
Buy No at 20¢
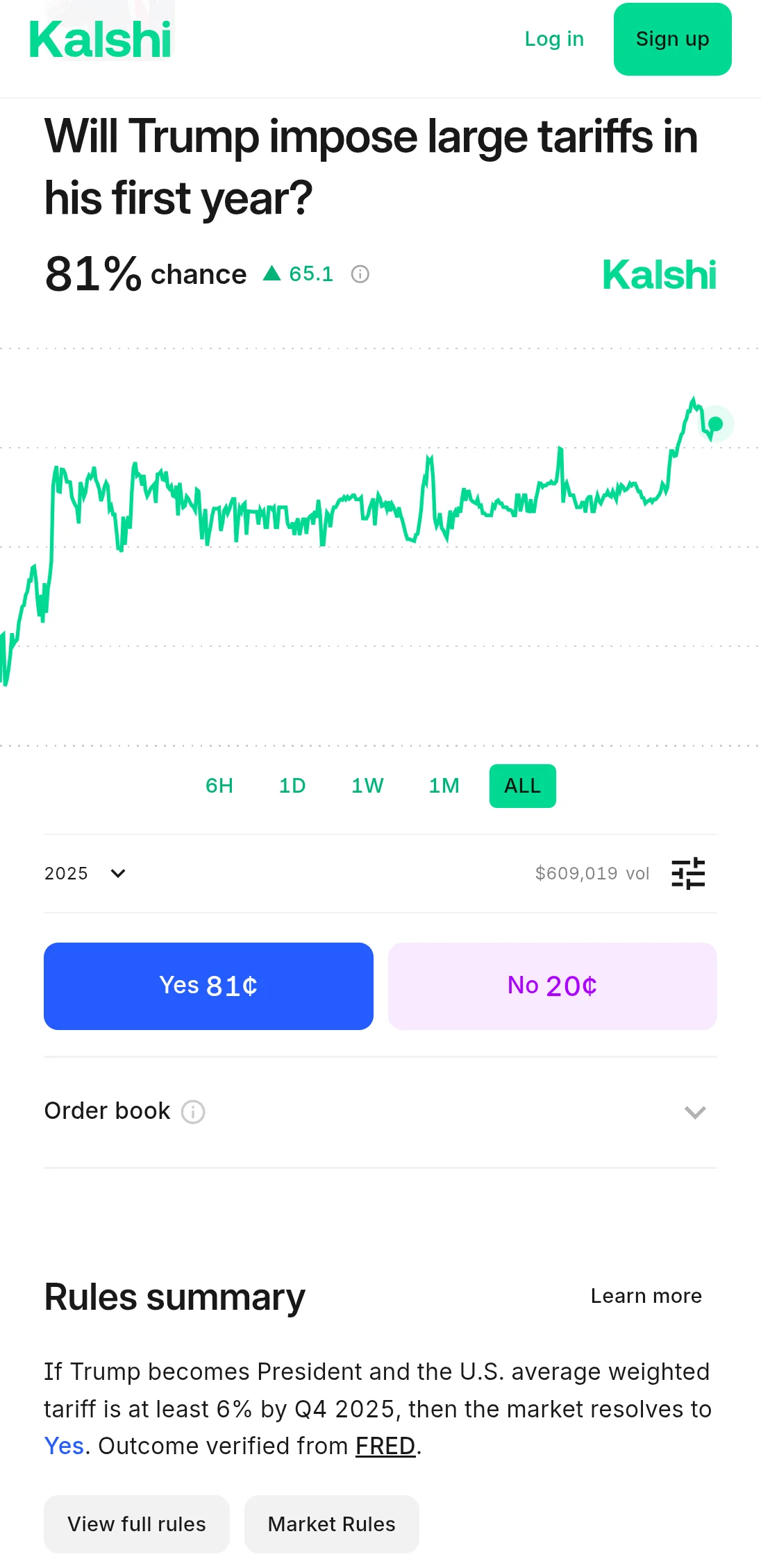553,986
